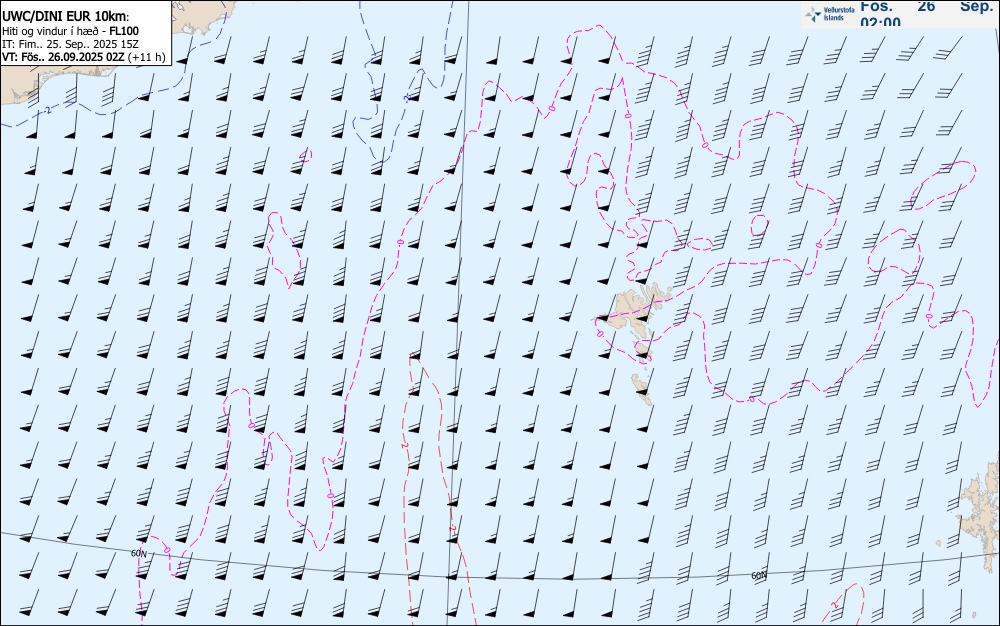Viewport: 1000px width, 626px height.
Task: Click the 'IT: Fim.. 25. Sep.. 2025 15Z' line
Action: tap(70, 44)
